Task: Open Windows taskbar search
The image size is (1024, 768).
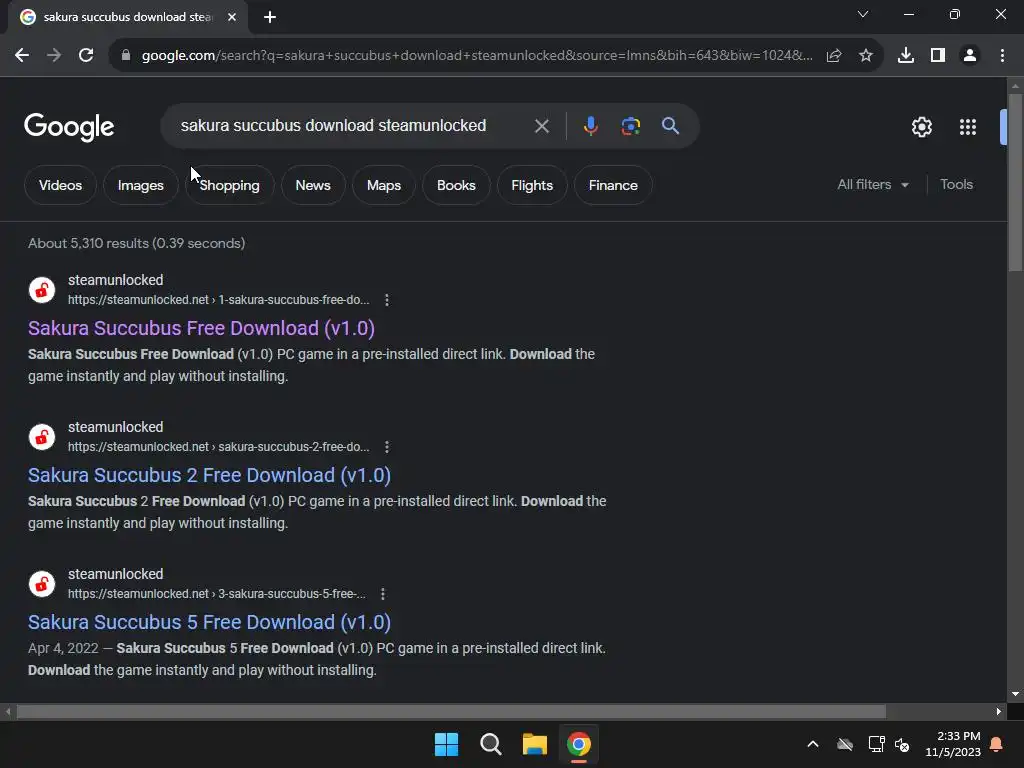Action: coord(490,744)
